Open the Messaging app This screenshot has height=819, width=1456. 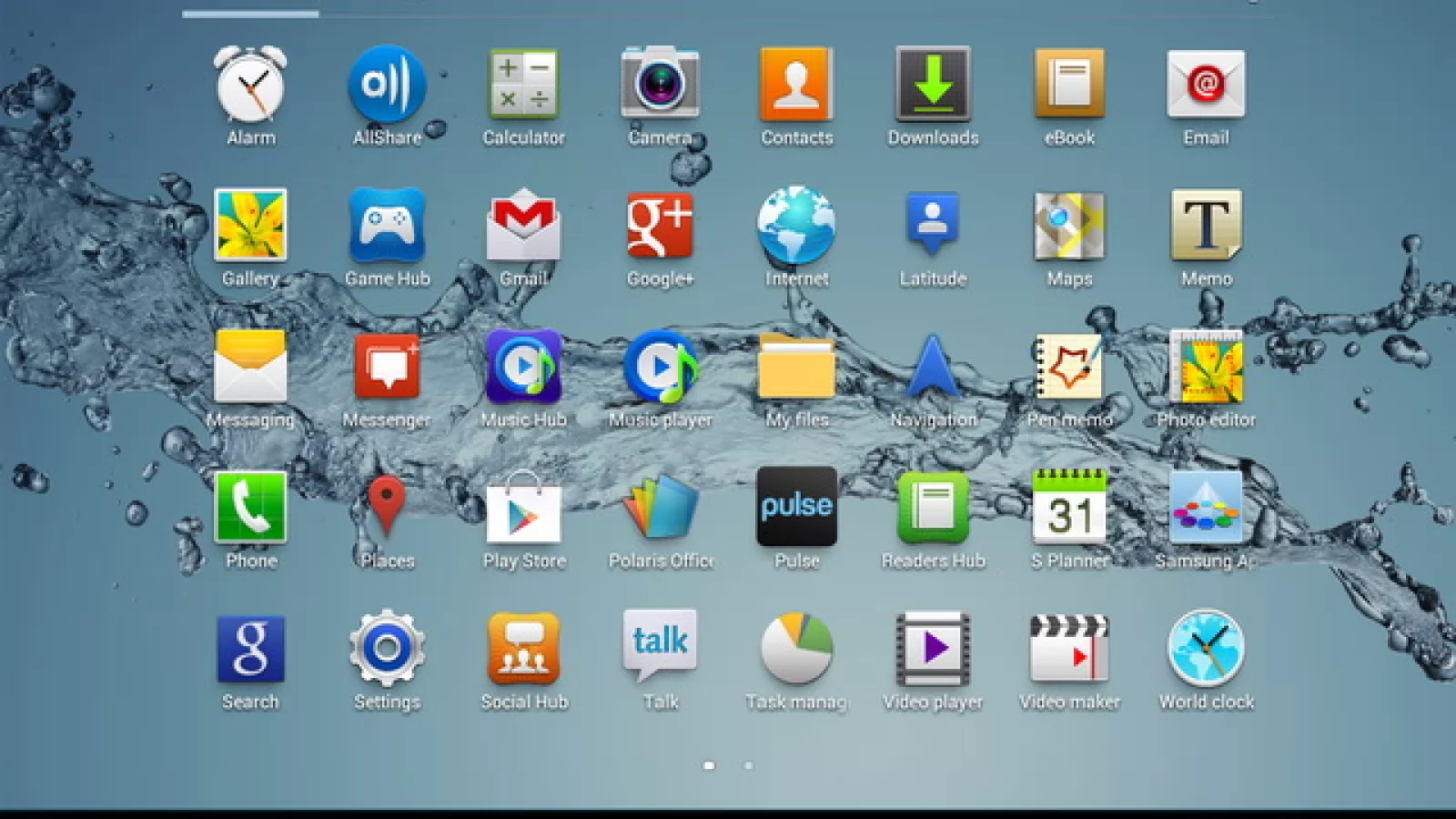pos(250,366)
